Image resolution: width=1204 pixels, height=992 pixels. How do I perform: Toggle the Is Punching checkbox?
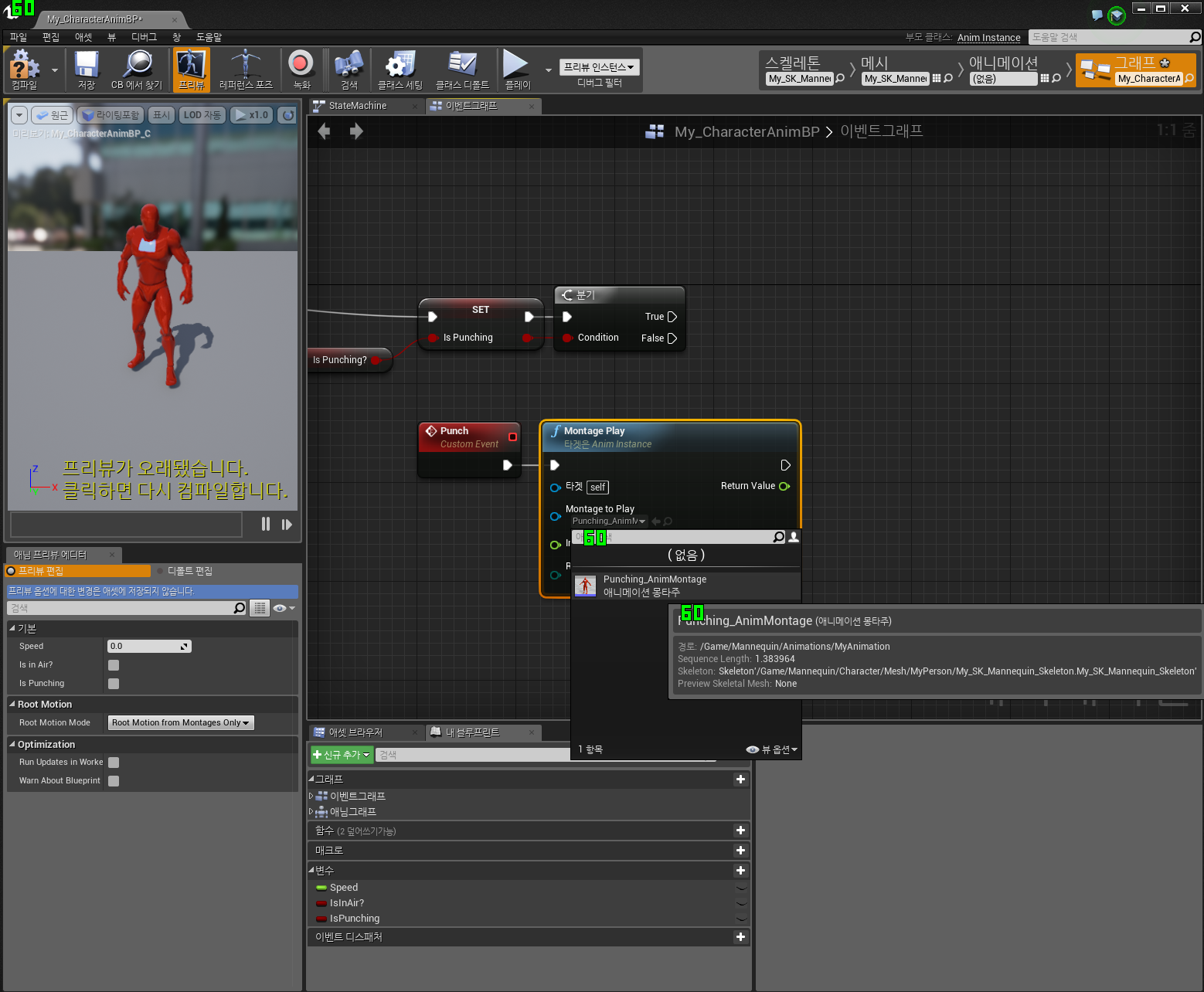(x=114, y=683)
